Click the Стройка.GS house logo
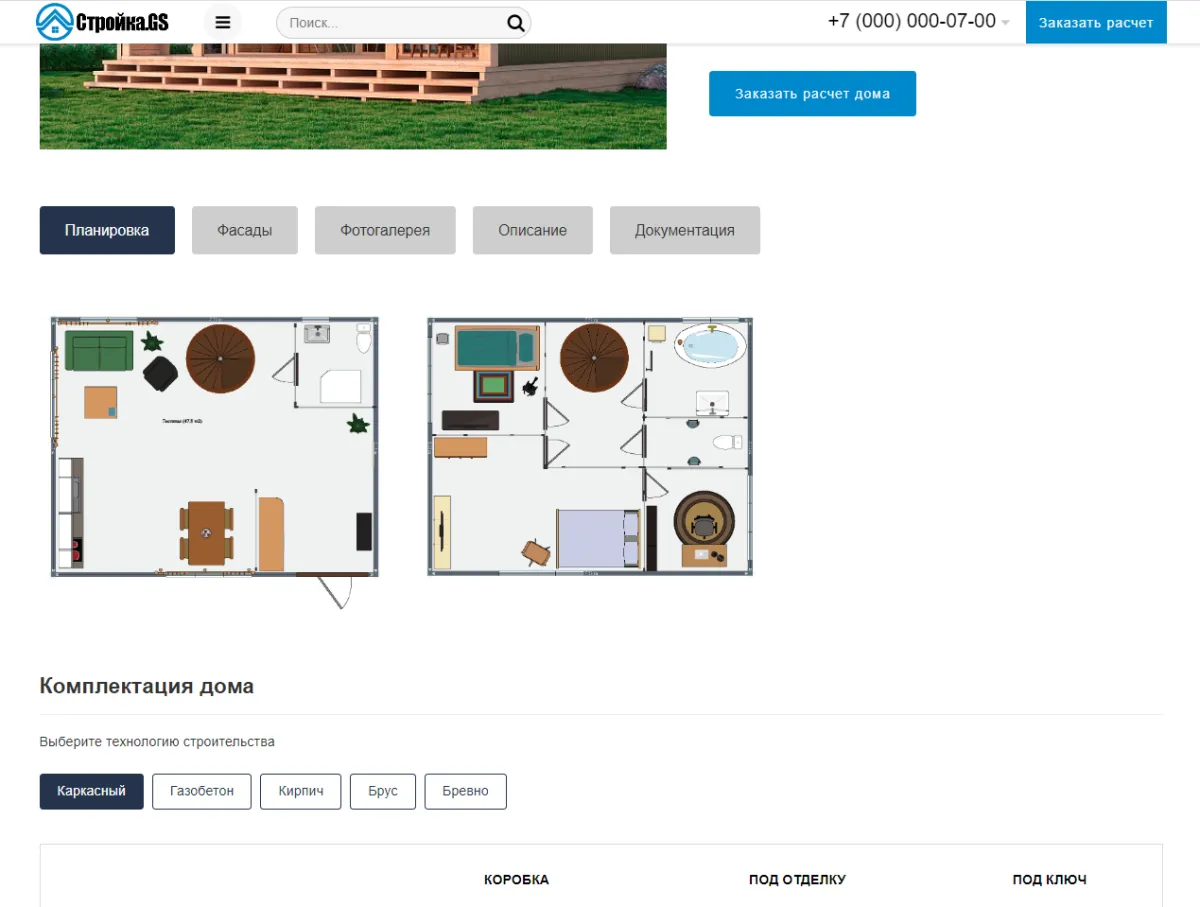 [102, 22]
